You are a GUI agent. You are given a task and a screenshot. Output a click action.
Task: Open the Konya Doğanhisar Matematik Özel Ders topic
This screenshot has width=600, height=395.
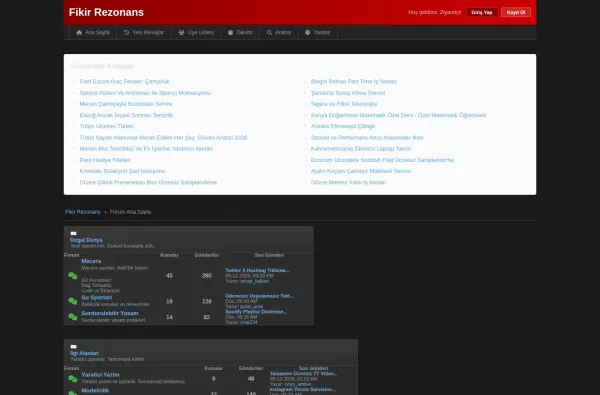click(398, 115)
